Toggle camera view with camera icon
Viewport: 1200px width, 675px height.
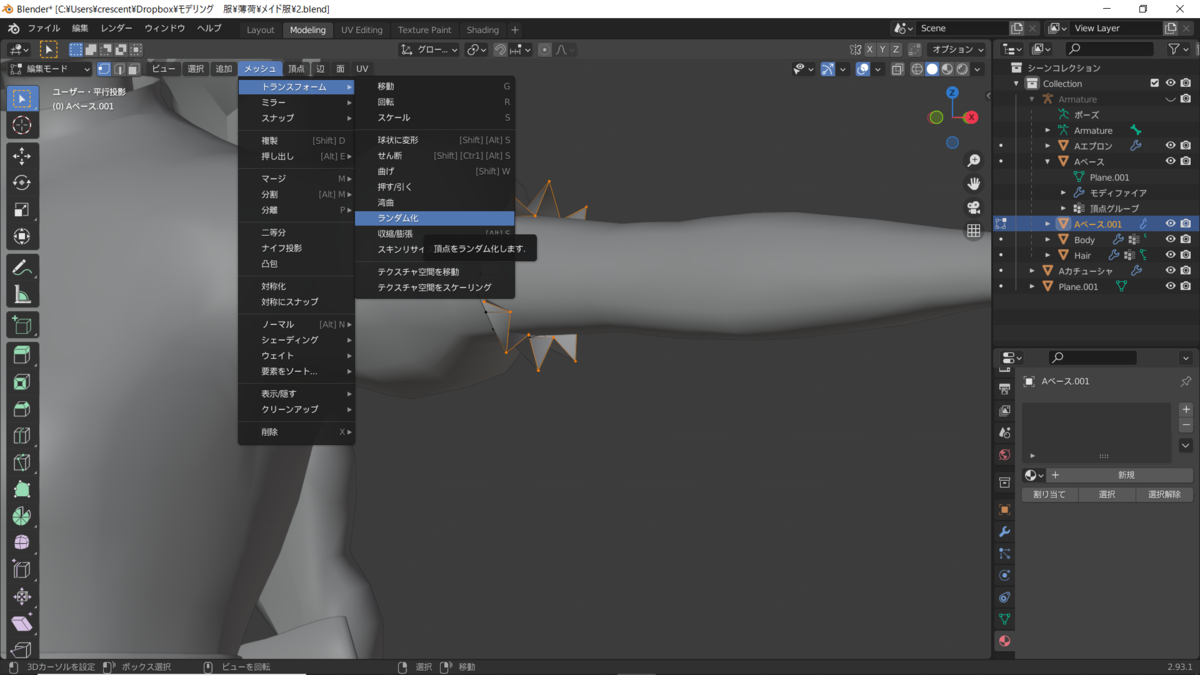click(973, 207)
